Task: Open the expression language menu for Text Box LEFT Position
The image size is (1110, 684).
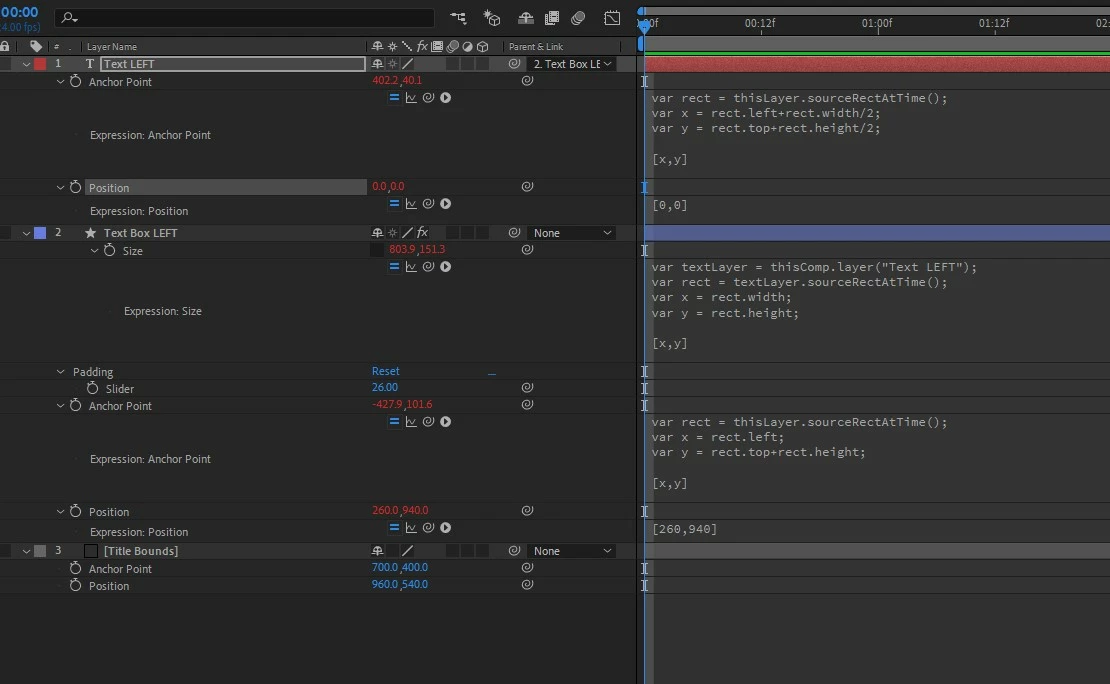Action: (x=445, y=528)
